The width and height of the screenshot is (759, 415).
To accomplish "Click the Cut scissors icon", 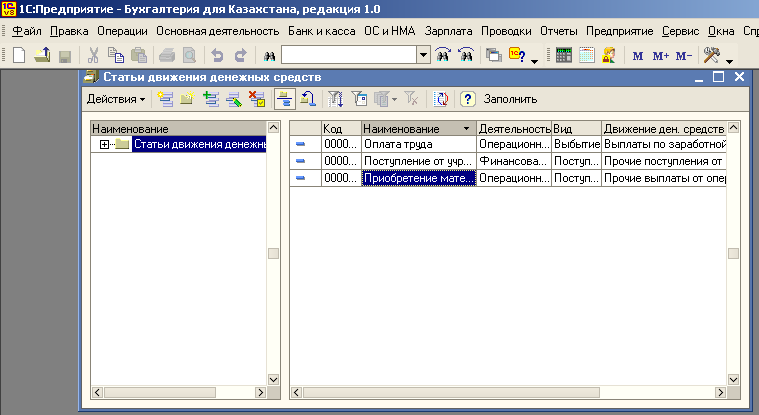I will click(93, 55).
